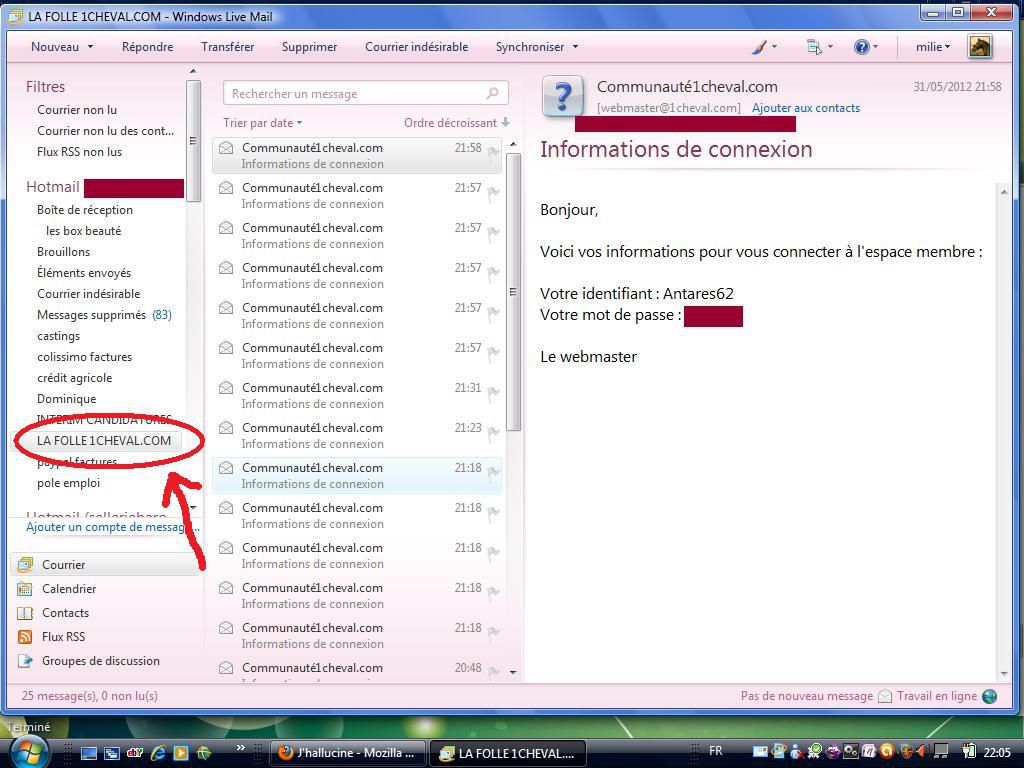The image size is (1024, 768).
Task: Expand the Nouveau dropdown arrow
Action: tap(90, 47)
